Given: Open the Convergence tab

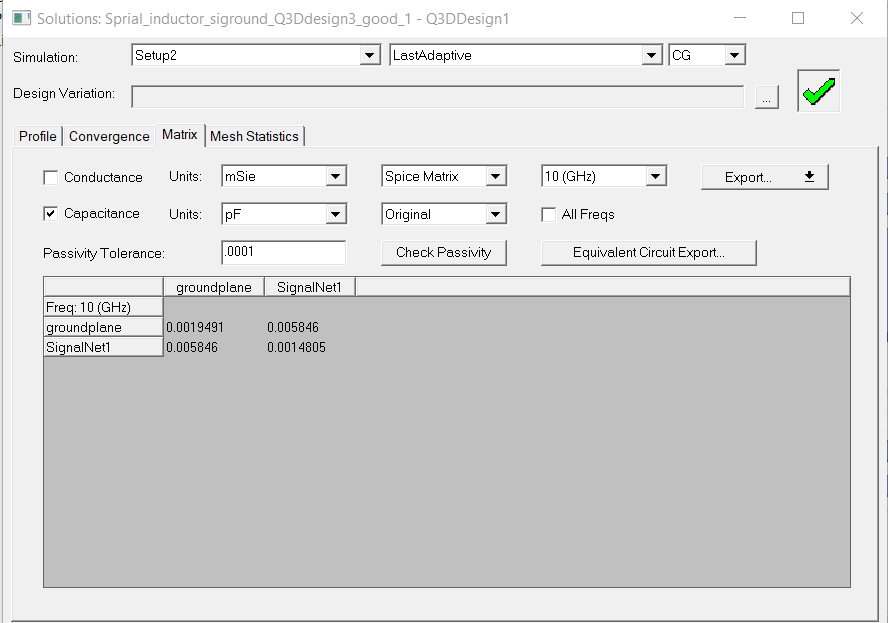Looking at the screenshot, I should pos(109,136).
